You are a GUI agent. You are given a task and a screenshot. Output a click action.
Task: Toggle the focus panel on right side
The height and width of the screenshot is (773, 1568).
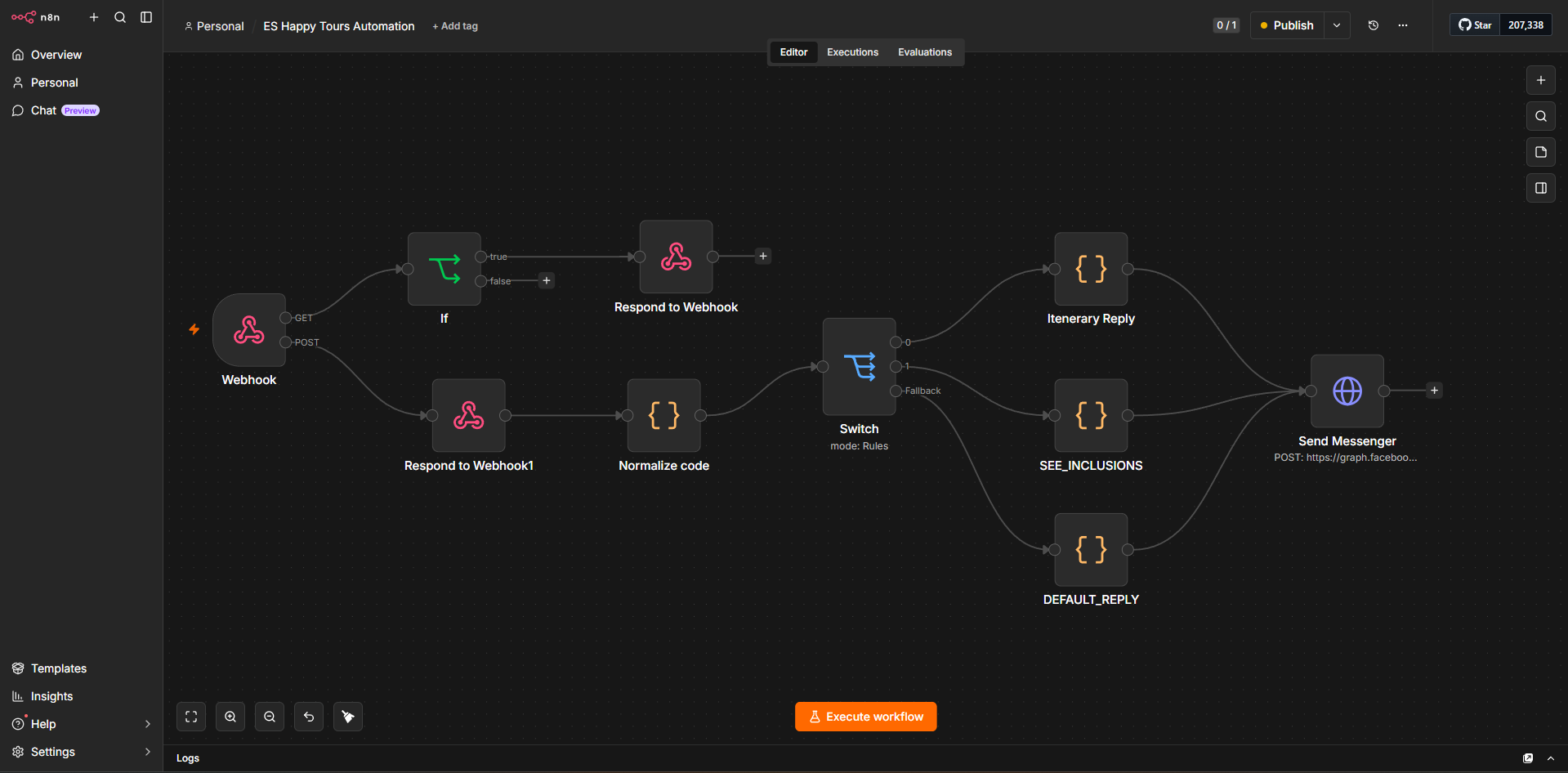point(1541,188)
